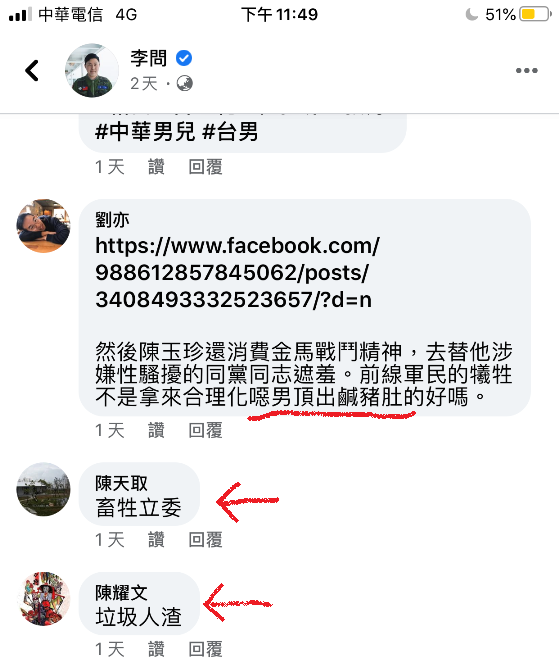Tap the battery indicator in status bar

point(536,14)
